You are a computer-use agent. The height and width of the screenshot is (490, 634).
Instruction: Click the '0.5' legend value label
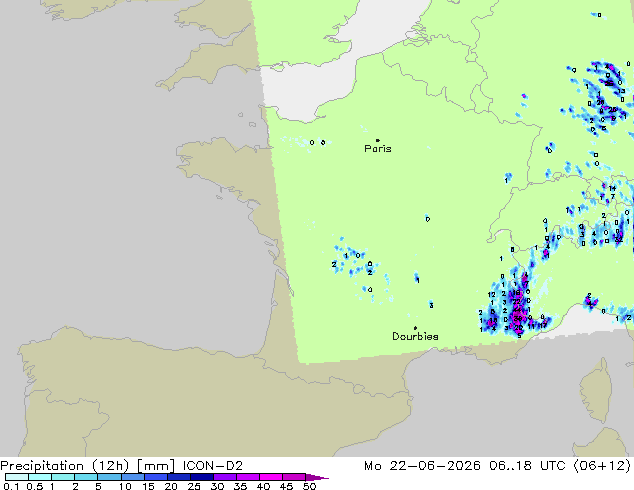pyautogui.click(x=35, y=486)
